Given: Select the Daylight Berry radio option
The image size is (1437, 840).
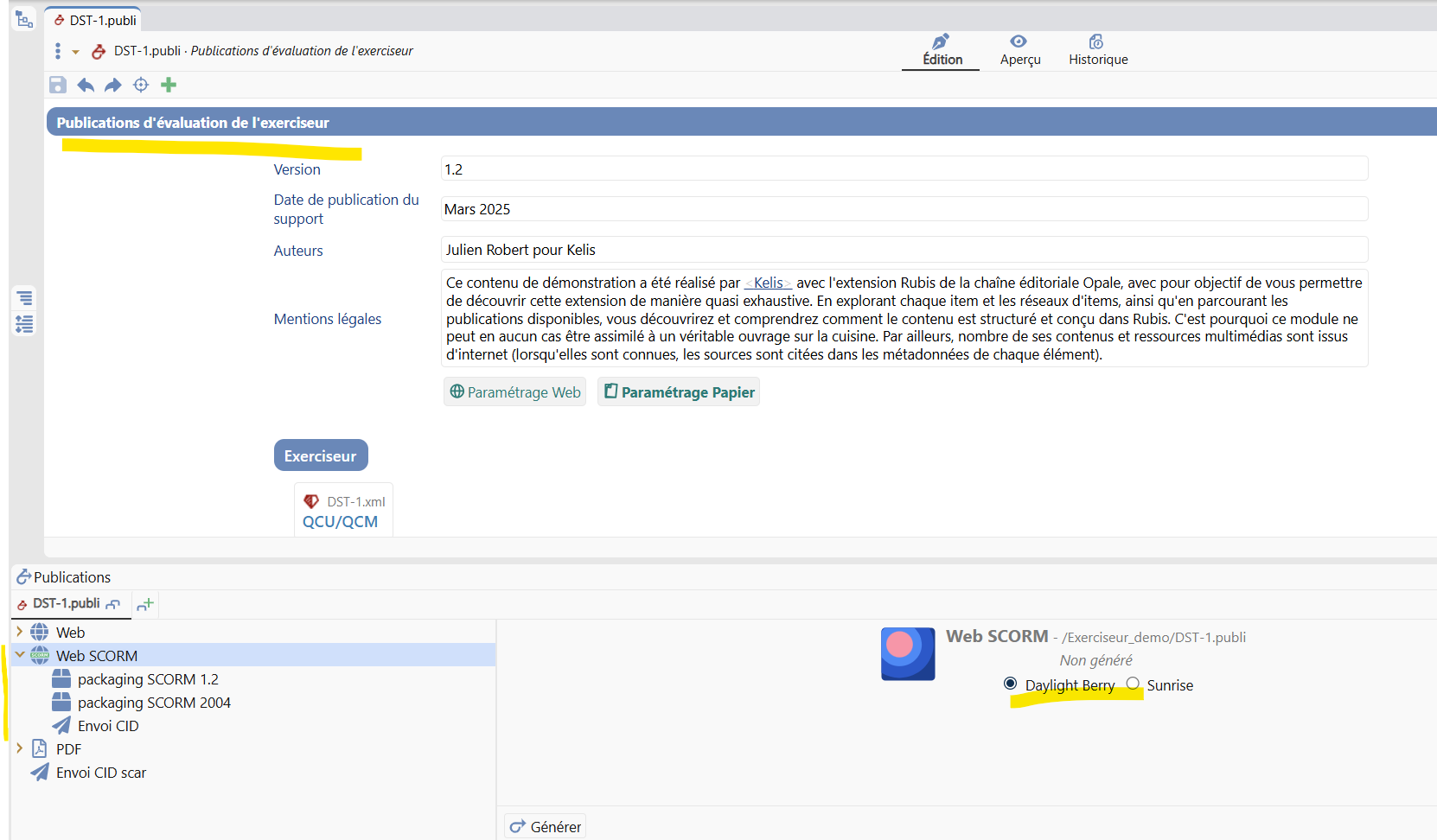Looking at the screenshot, I should (x=1010, y=684).
